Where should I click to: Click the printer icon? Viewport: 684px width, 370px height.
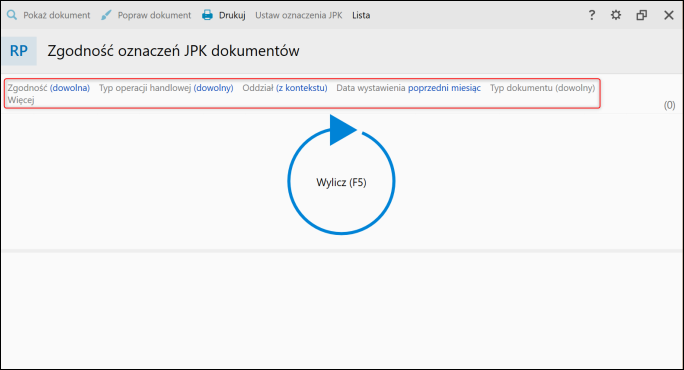(207, 15)
